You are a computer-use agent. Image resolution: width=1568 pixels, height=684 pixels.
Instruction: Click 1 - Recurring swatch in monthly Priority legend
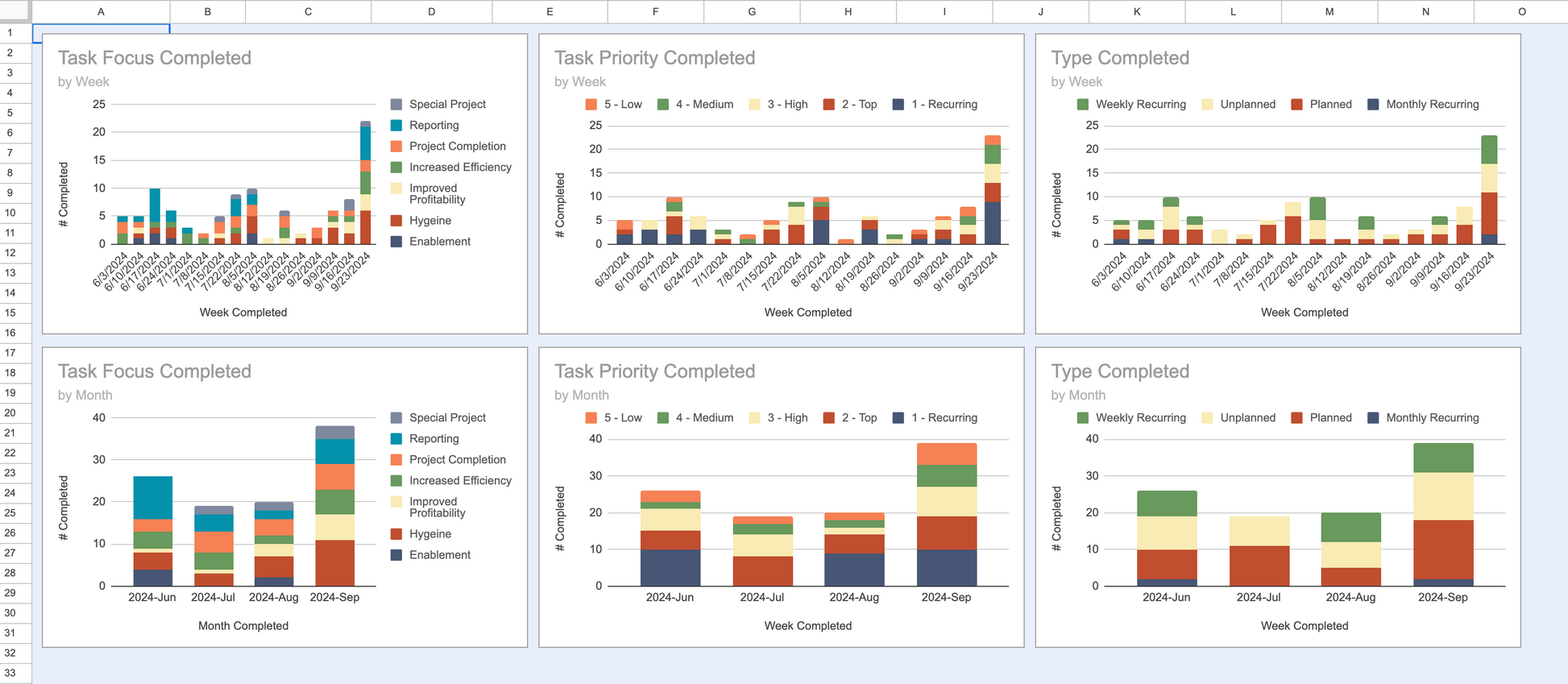[898, 418]
